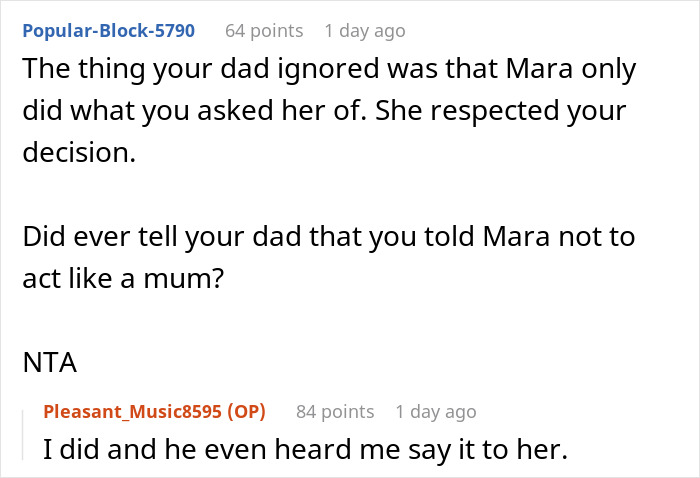Click the NTA verdict text
700x478 pixels.
coord(50,363)
